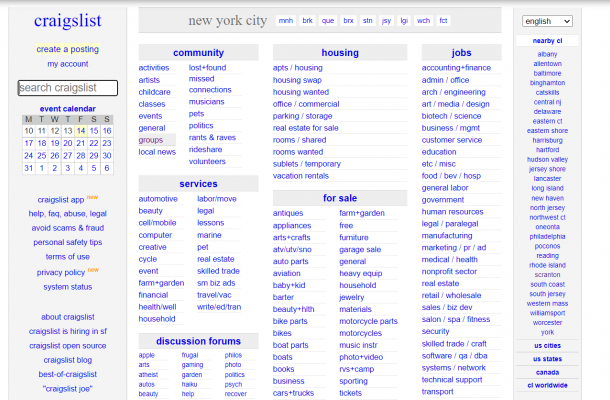Select day 14 in event calendar
This screenshot has width=610, height=400.
click(x=80, y=130)
